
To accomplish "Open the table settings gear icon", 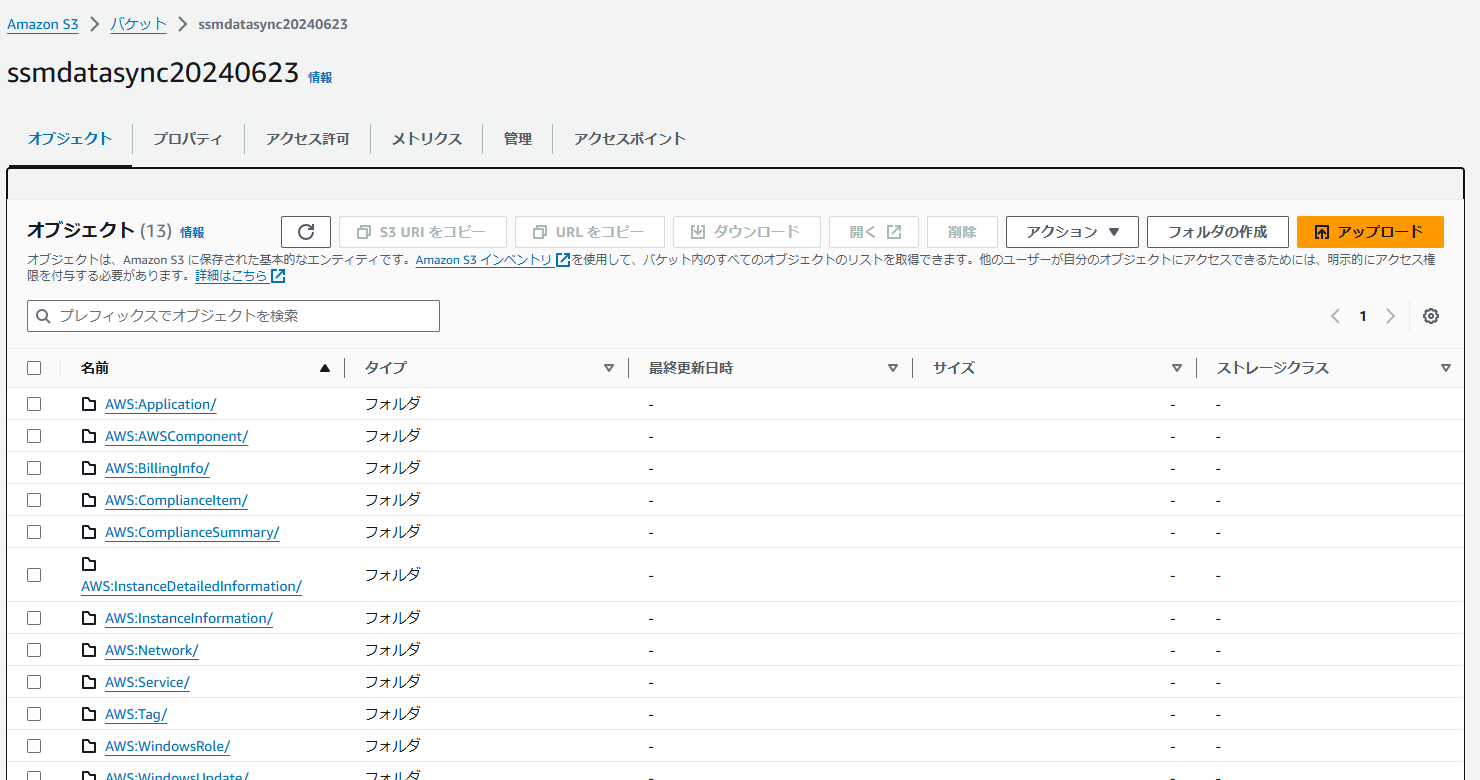I will click(x=1431, y=316).
